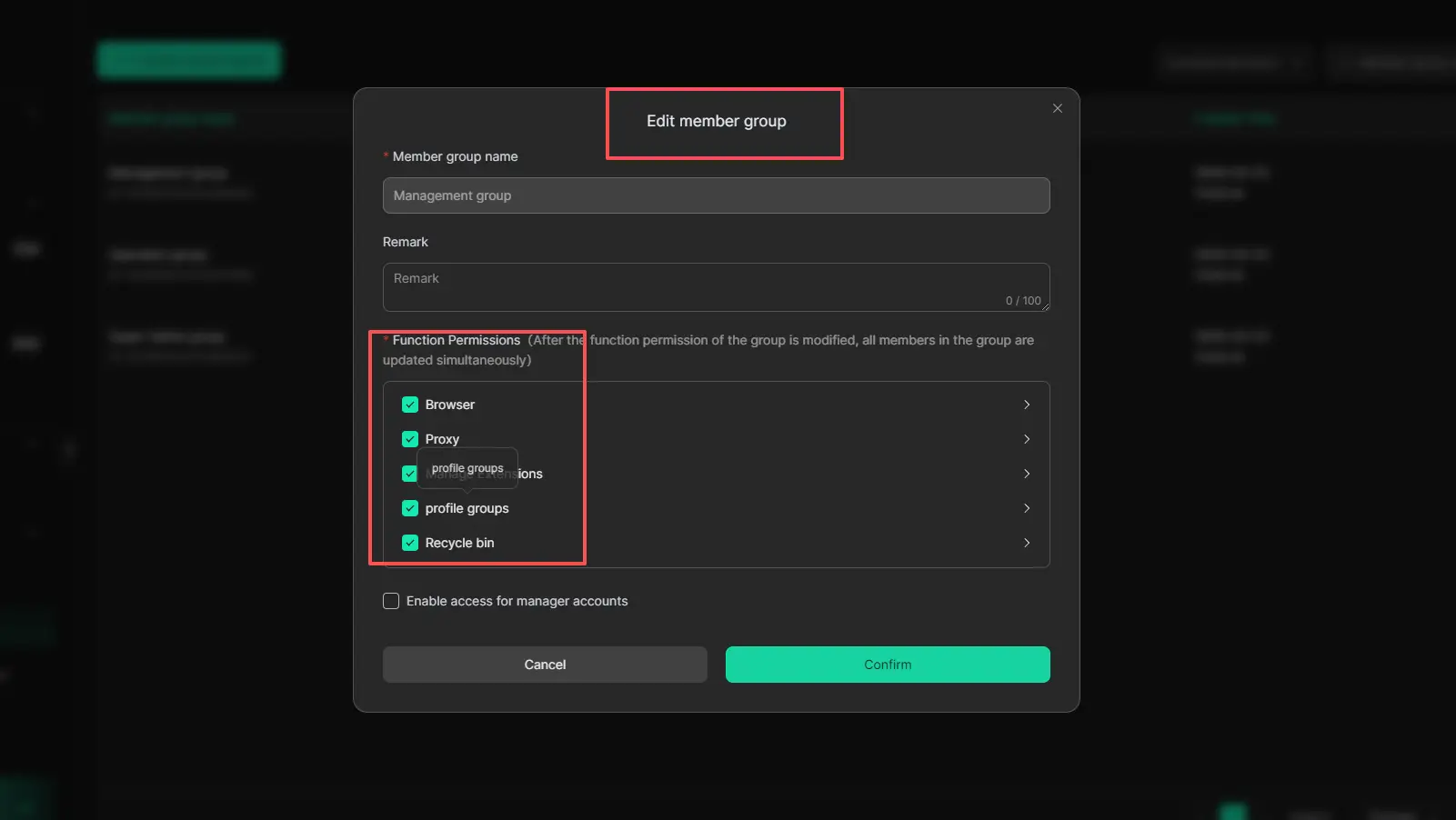Open the Manage Extensions sub-permissions arrow

pos(1027,474)
